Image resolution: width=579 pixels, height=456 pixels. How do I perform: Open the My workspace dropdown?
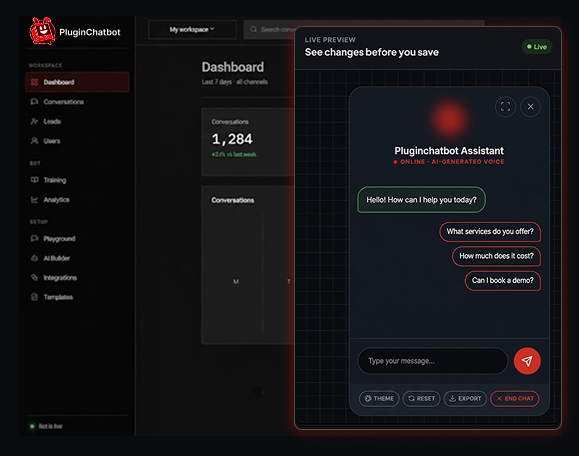(192, 30)
